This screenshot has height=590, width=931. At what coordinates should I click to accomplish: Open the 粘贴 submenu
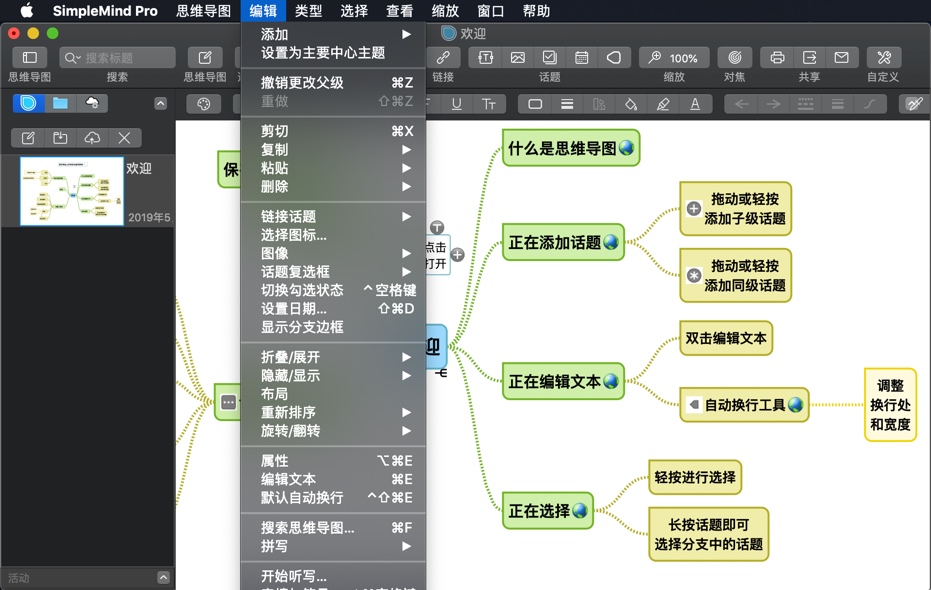tap(333, 168)
